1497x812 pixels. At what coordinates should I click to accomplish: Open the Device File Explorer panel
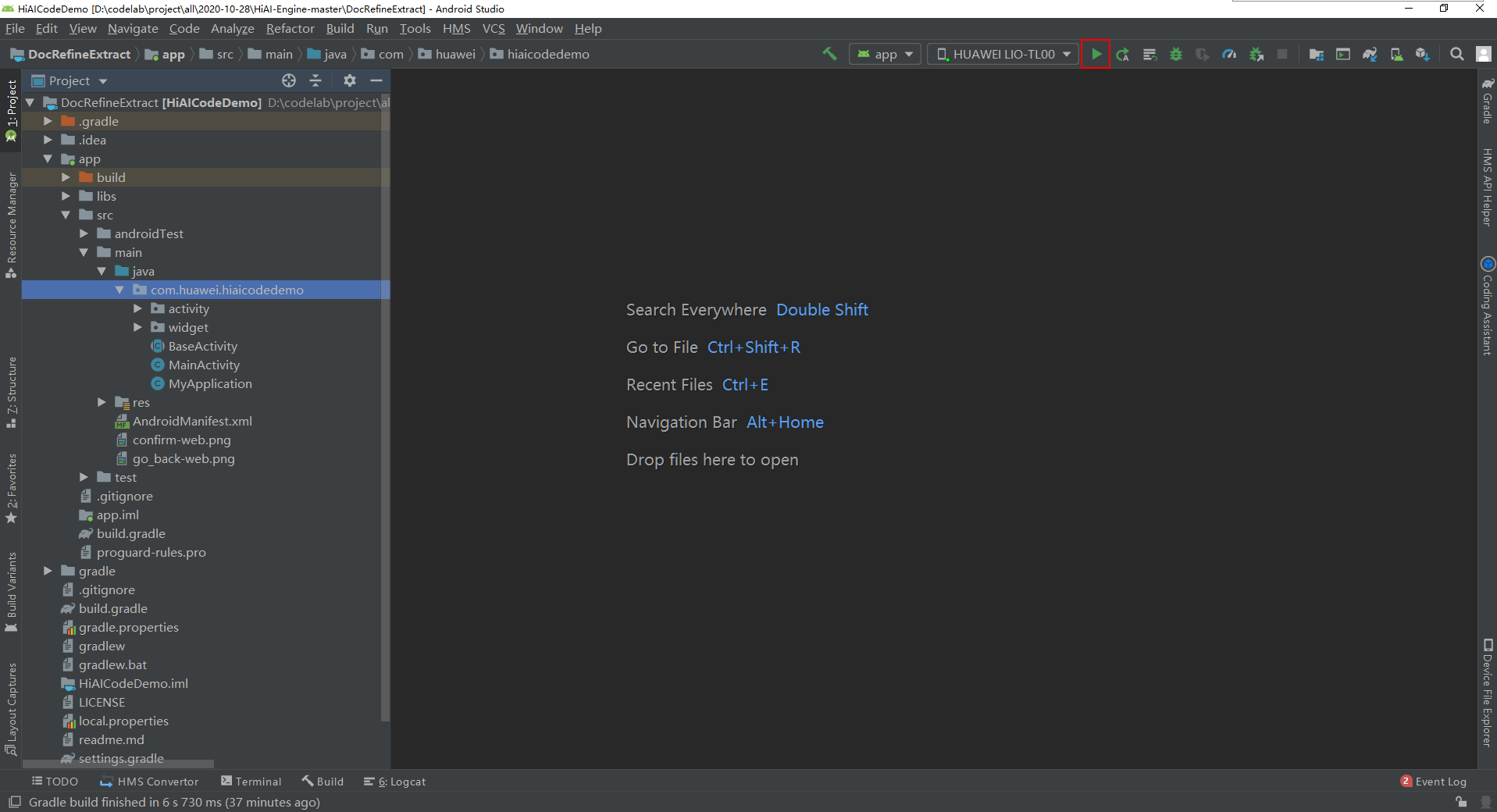click(1487, 687)
